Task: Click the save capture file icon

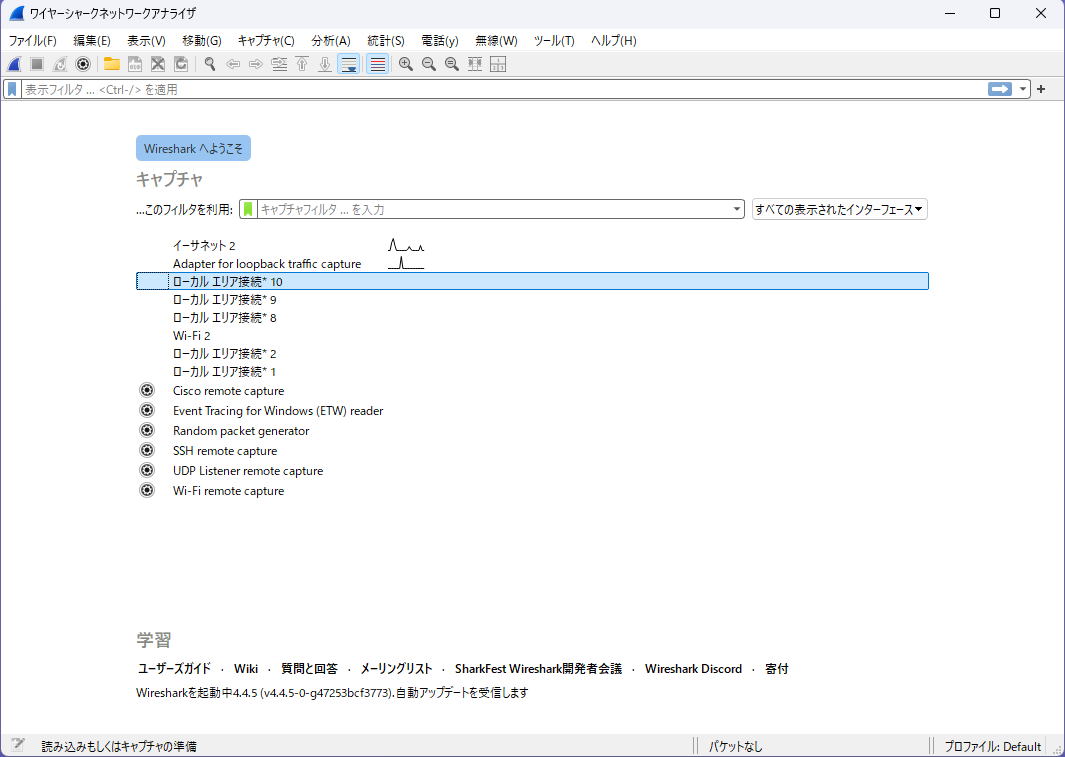Action: [134, 64]
